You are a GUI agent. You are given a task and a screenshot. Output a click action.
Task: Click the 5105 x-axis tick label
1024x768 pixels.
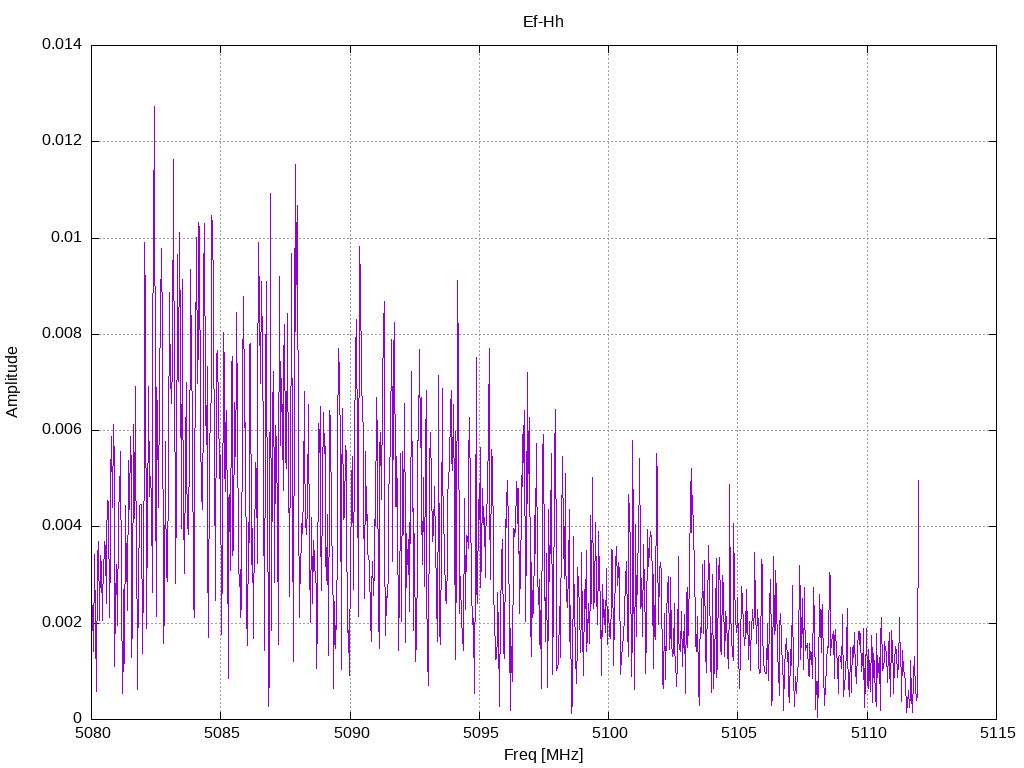(739, 733)
